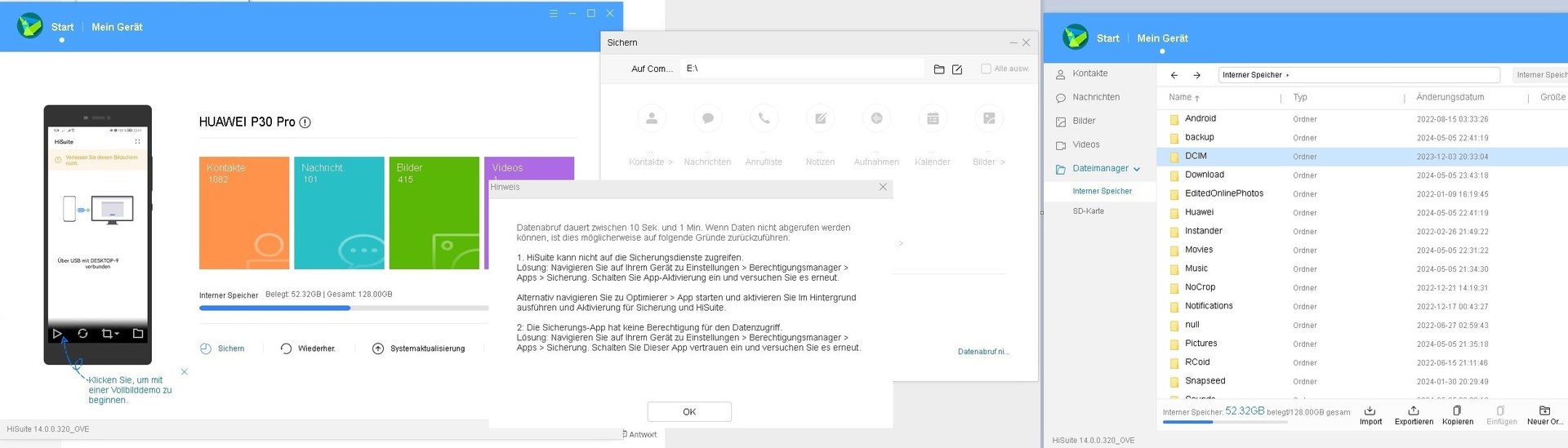
Task: Open the folder icon under the phone preview
Action: (x=138, y=334)
